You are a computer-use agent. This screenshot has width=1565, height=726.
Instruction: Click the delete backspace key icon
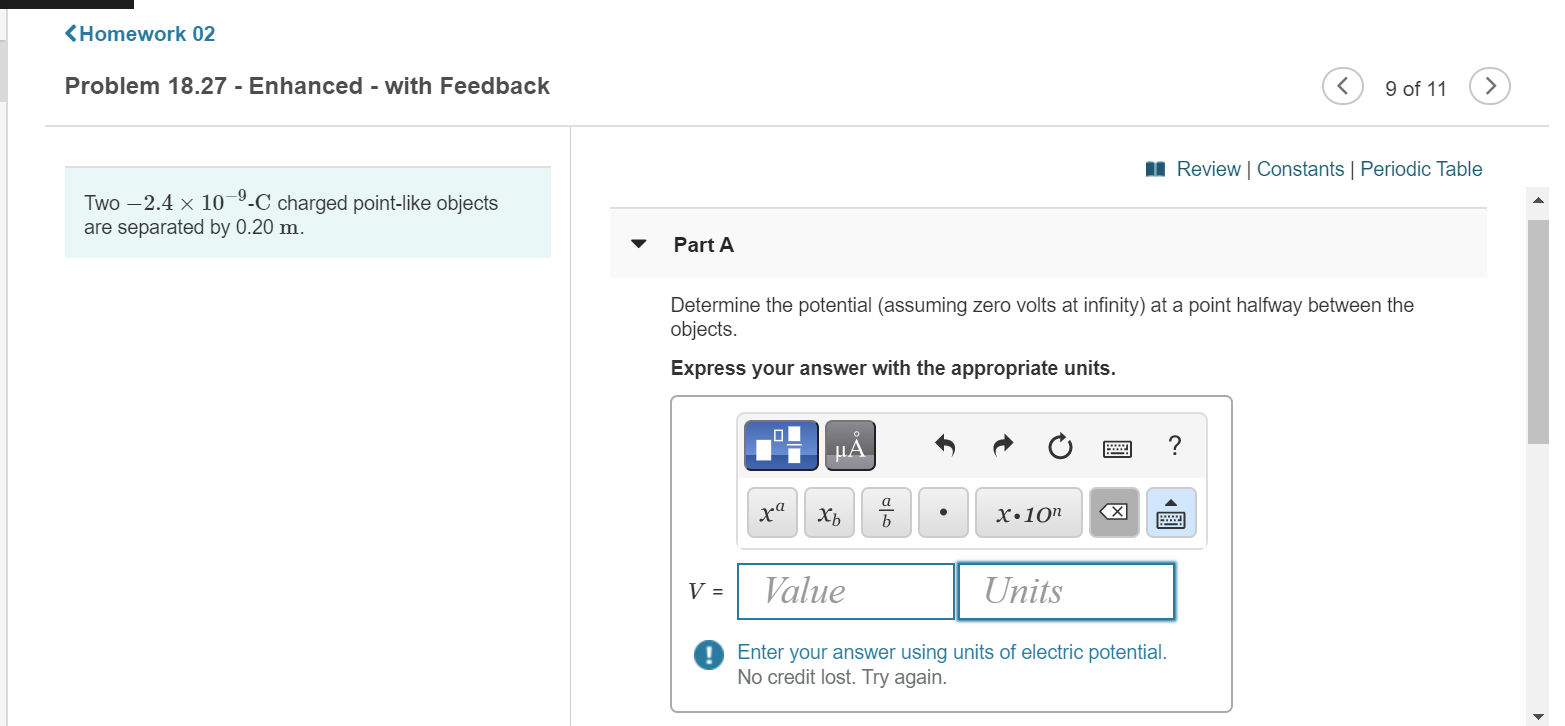point(1114,513)
